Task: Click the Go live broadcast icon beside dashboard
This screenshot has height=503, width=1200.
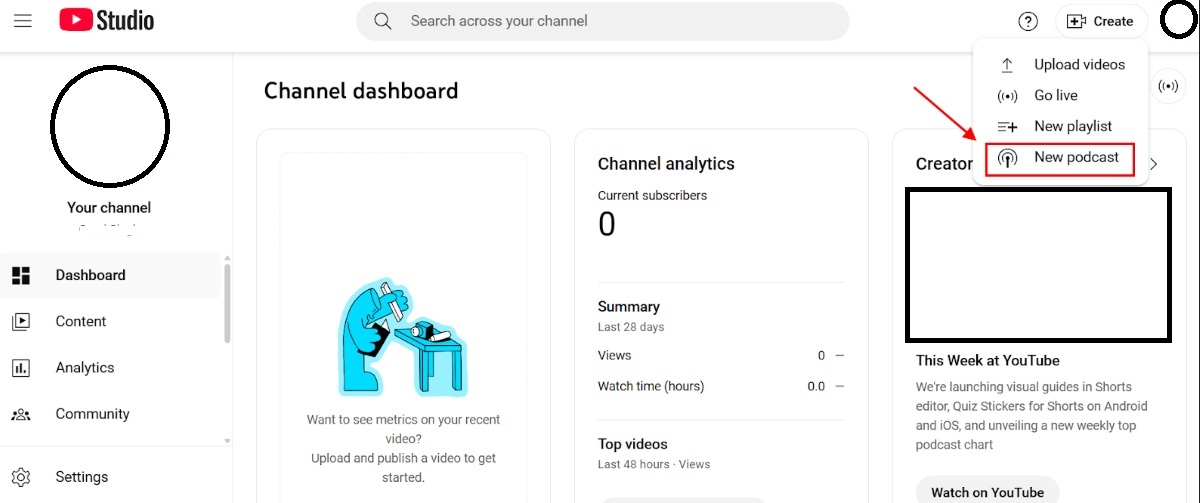Action: [x=1167, y=87]
